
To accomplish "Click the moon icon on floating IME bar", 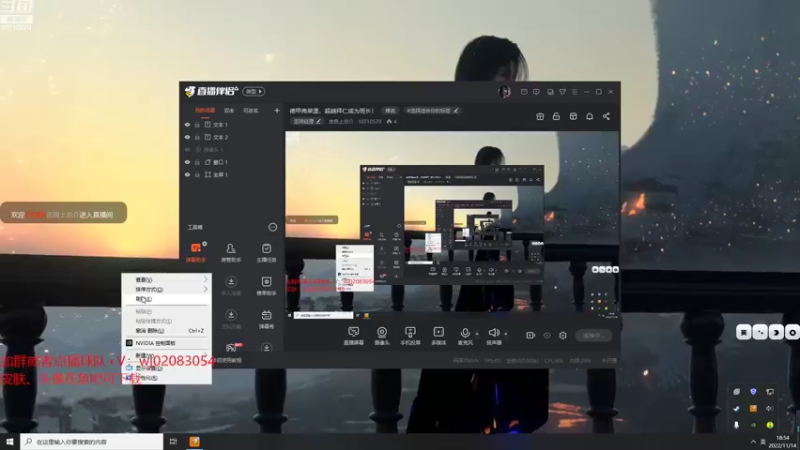I will point(776,332).
